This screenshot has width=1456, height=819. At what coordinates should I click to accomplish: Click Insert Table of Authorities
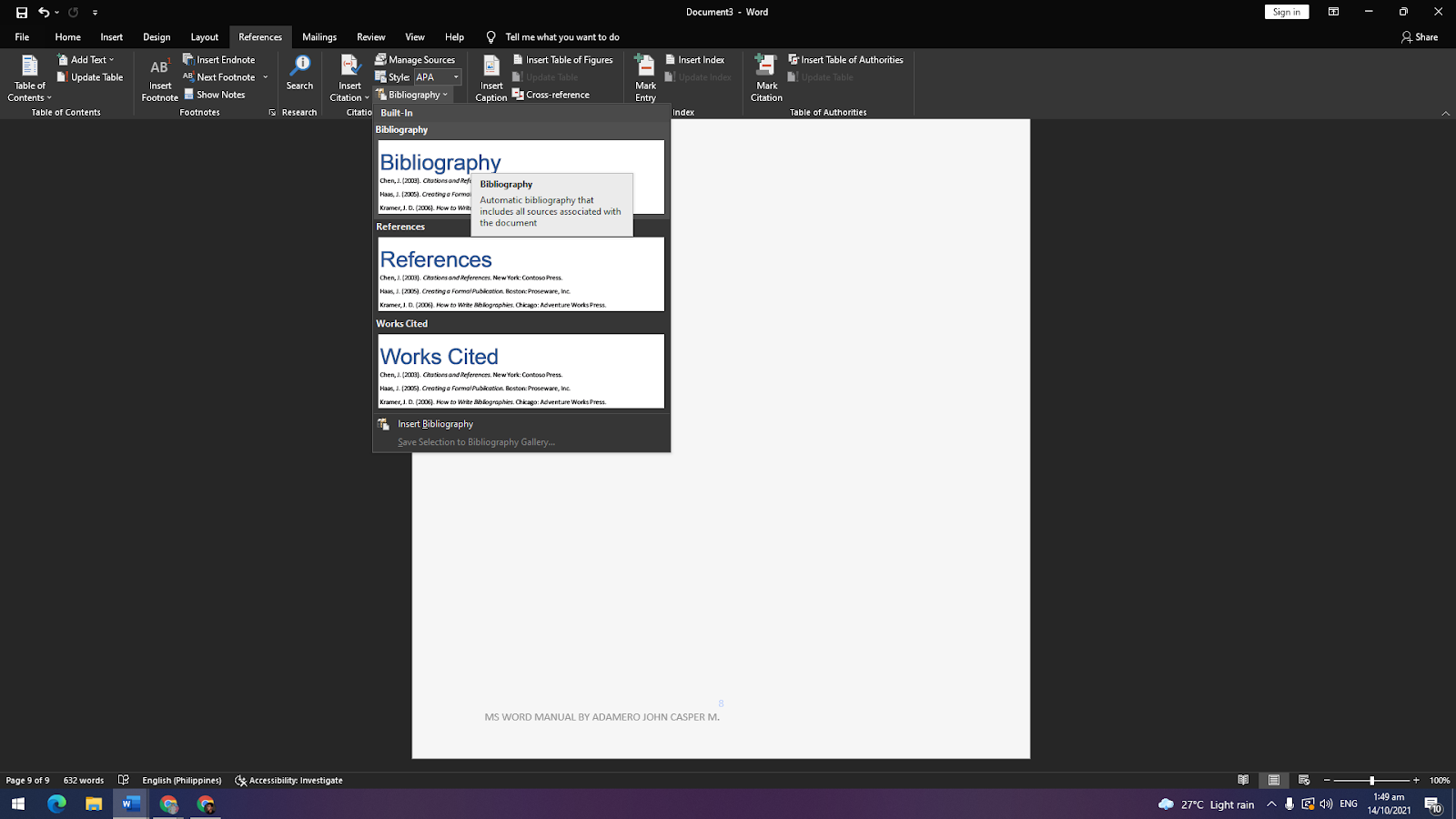pos(845,59)
